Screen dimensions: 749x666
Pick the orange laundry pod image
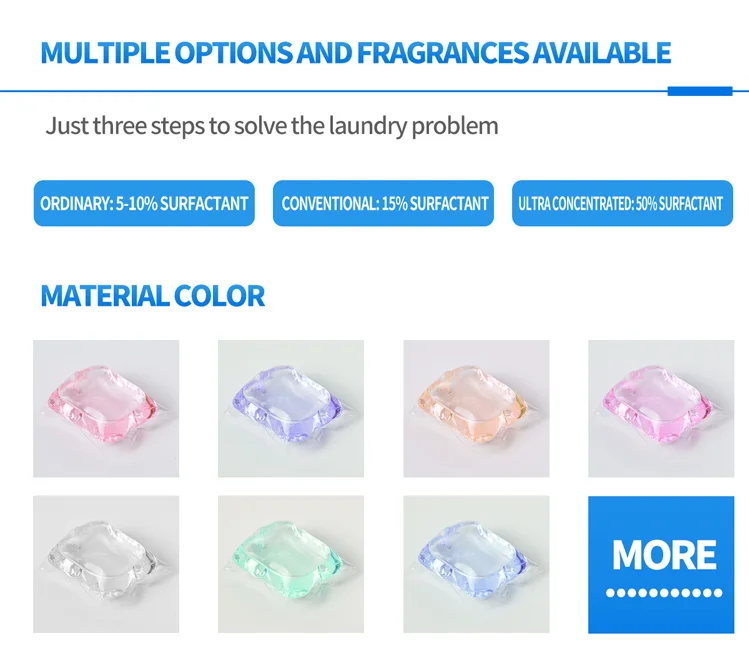[476, 408]
